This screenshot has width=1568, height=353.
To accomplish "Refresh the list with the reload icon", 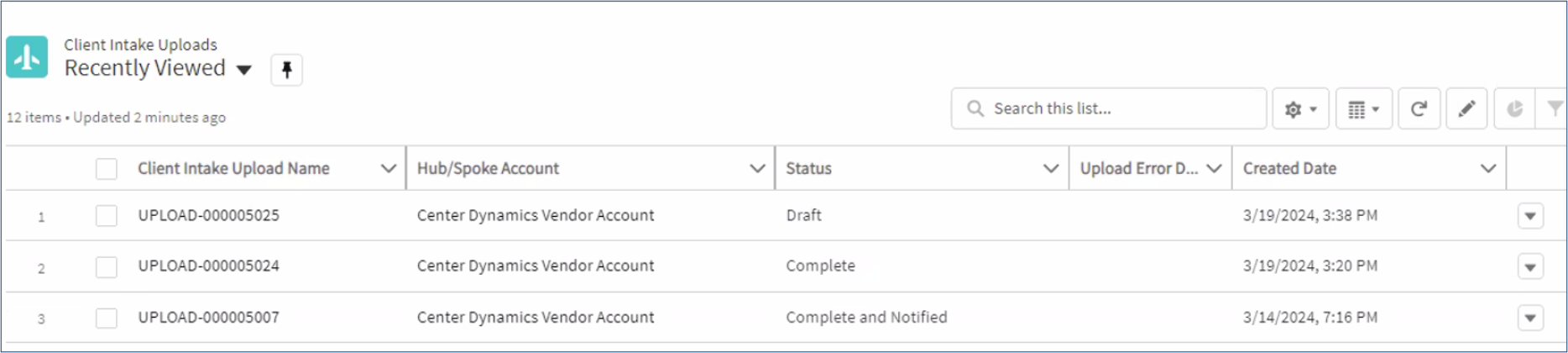I will pyautogui.click(x=1419, y=109).
